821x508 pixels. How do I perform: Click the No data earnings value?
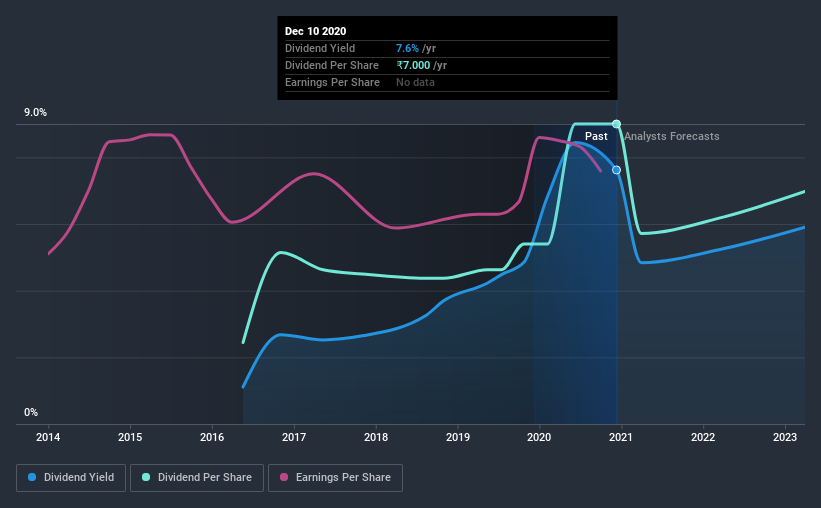point(415,82)
